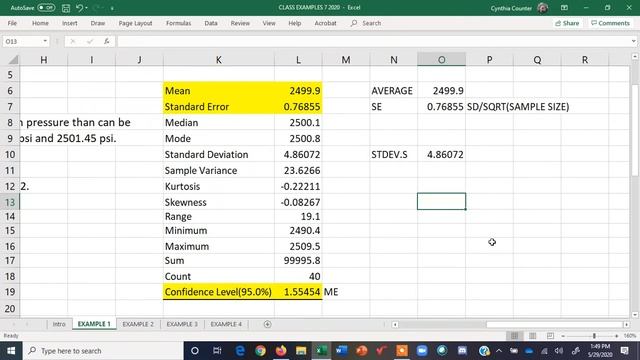Screen dimensions: 640x360
Task: Expand the formula bar chevron
Action: 633,41
